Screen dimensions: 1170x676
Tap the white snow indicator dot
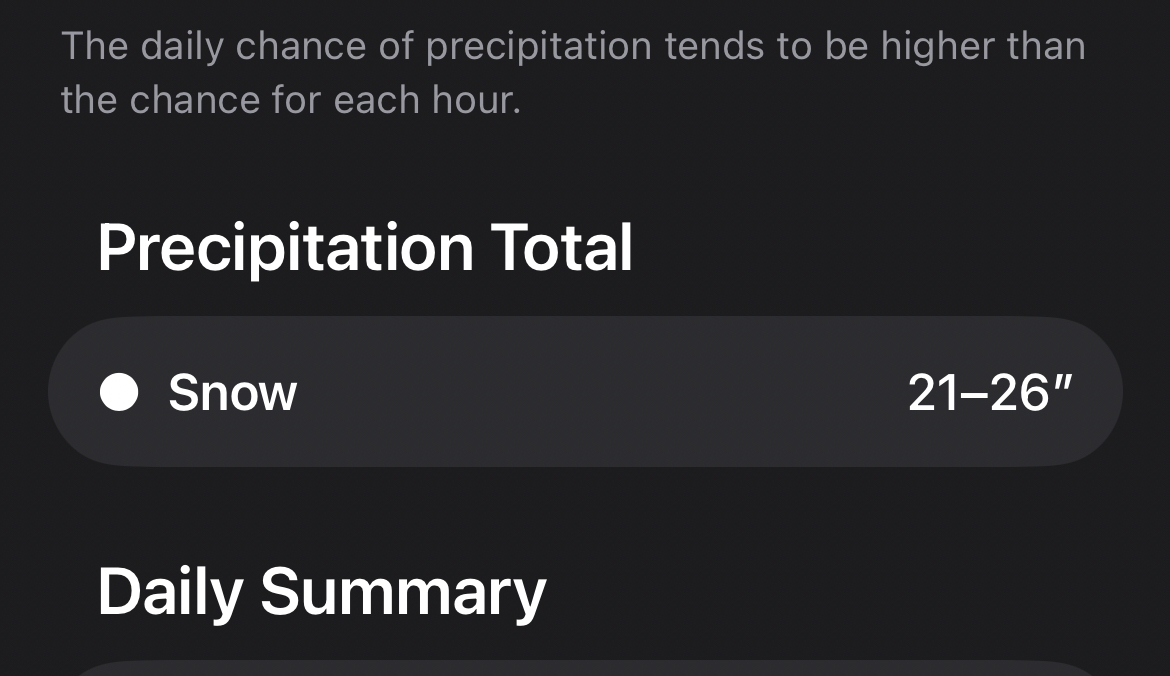point(119,392)
